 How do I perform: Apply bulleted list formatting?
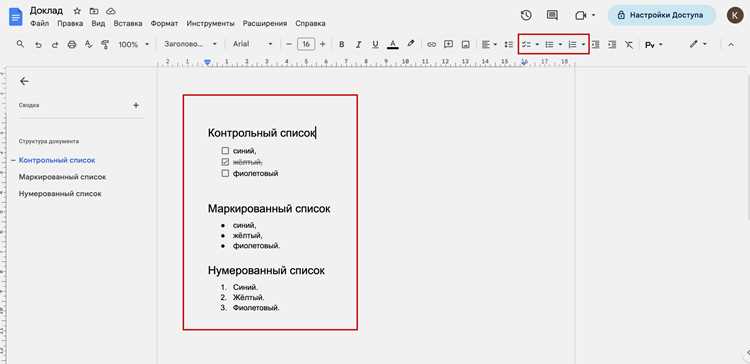[550, 44]
